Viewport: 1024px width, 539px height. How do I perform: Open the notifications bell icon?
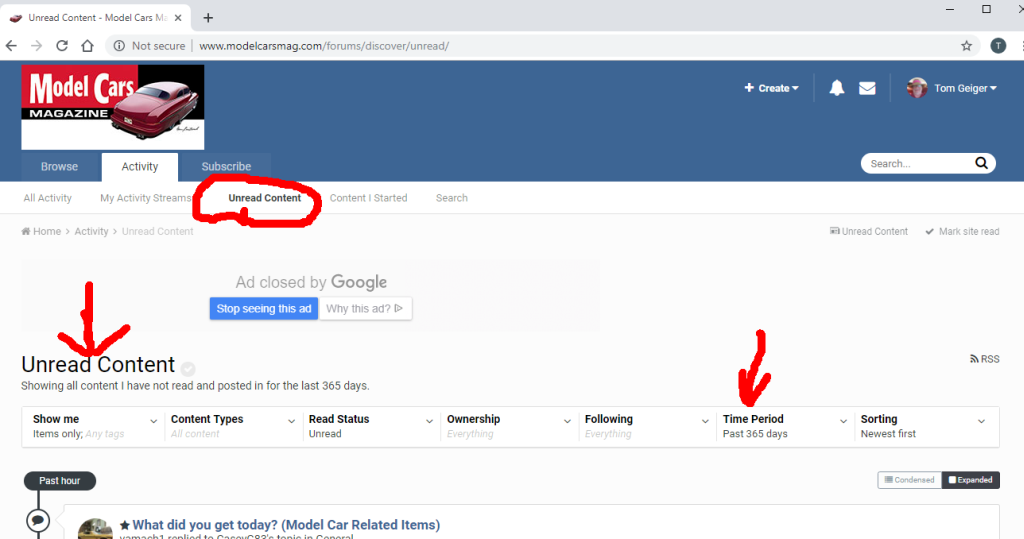tap(837, 88)
